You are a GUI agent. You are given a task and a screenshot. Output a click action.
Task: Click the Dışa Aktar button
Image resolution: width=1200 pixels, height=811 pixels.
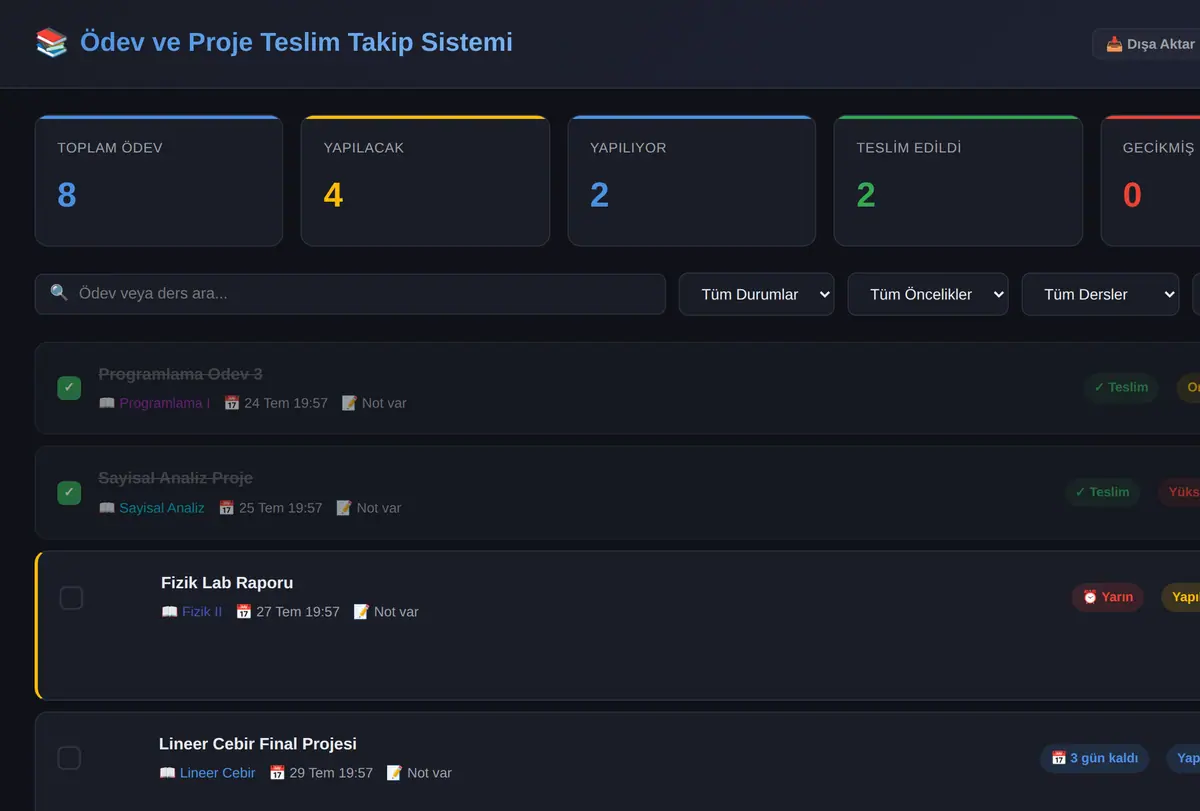pyautogui.click(x=1148, y=44)
